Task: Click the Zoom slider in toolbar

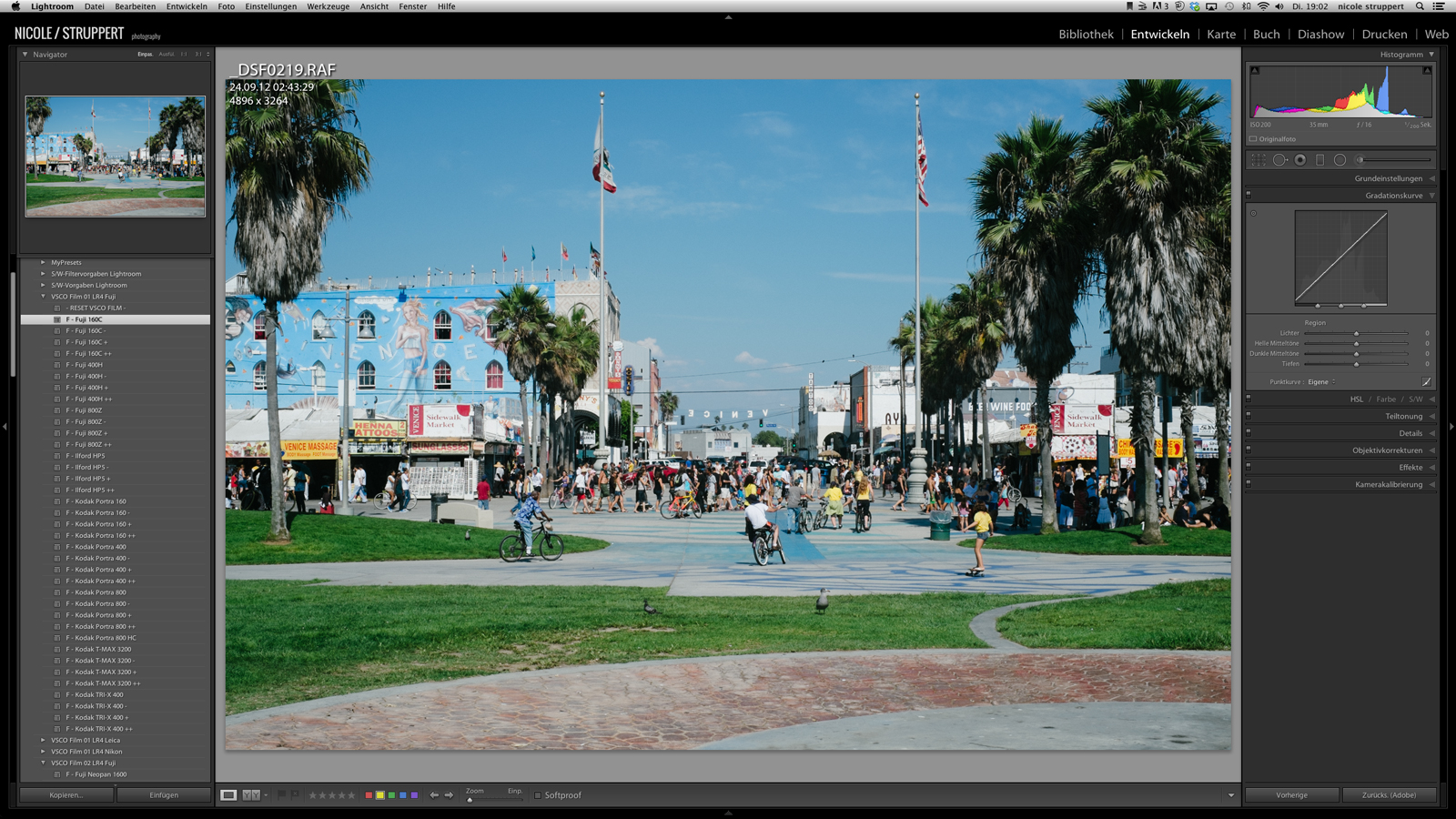Action: (495, 800)
